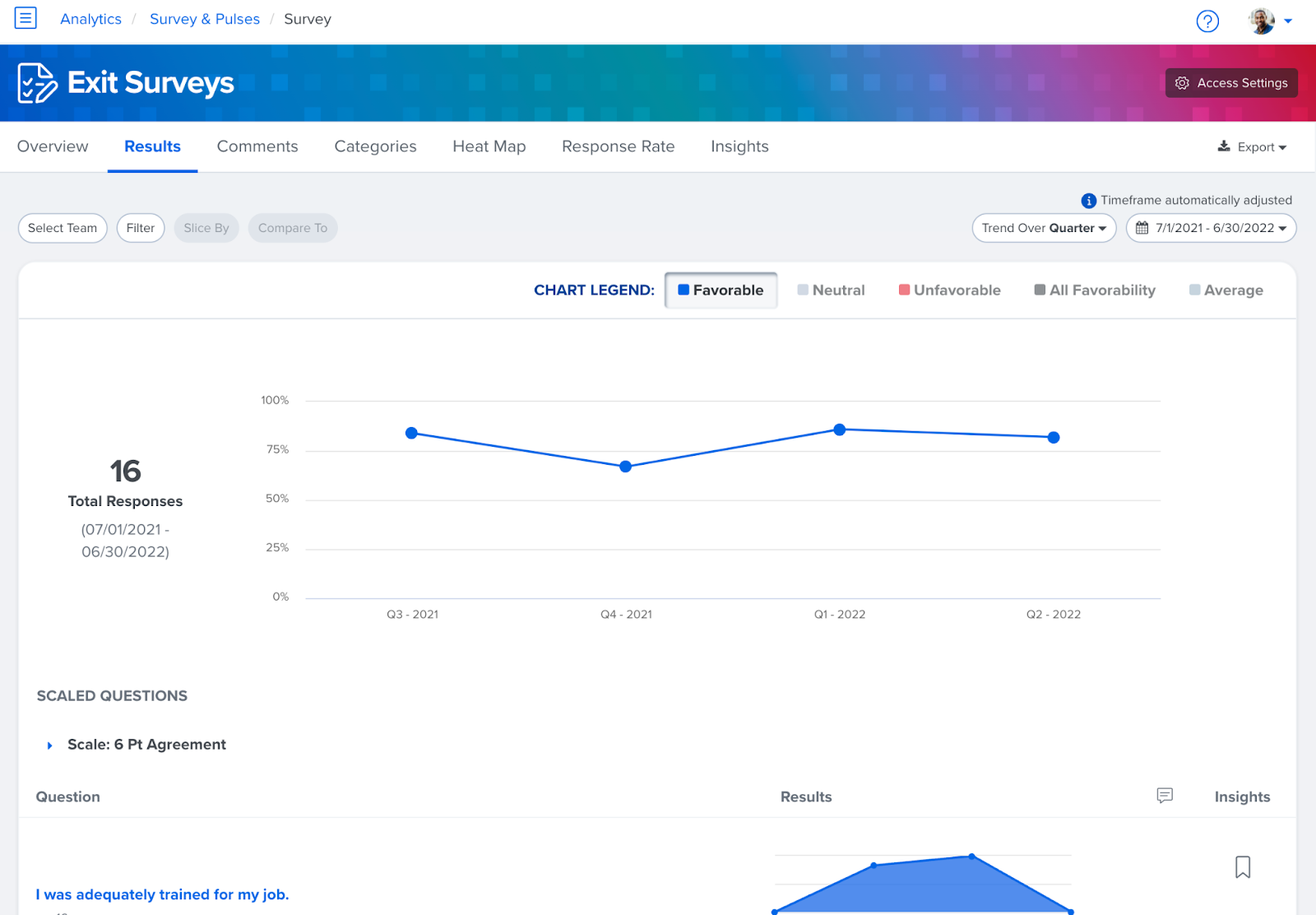Click the Q2 - 2022 data point

1054,438
